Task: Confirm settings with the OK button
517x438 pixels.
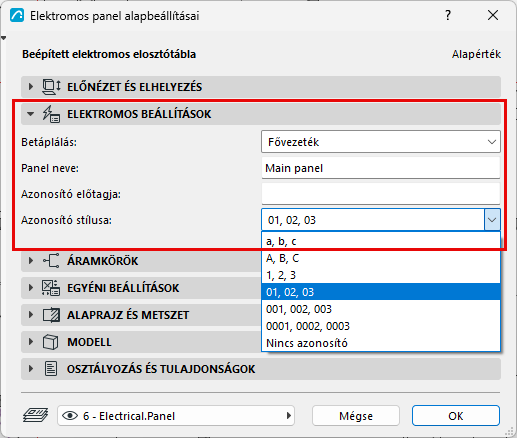Action: [456, 416]
